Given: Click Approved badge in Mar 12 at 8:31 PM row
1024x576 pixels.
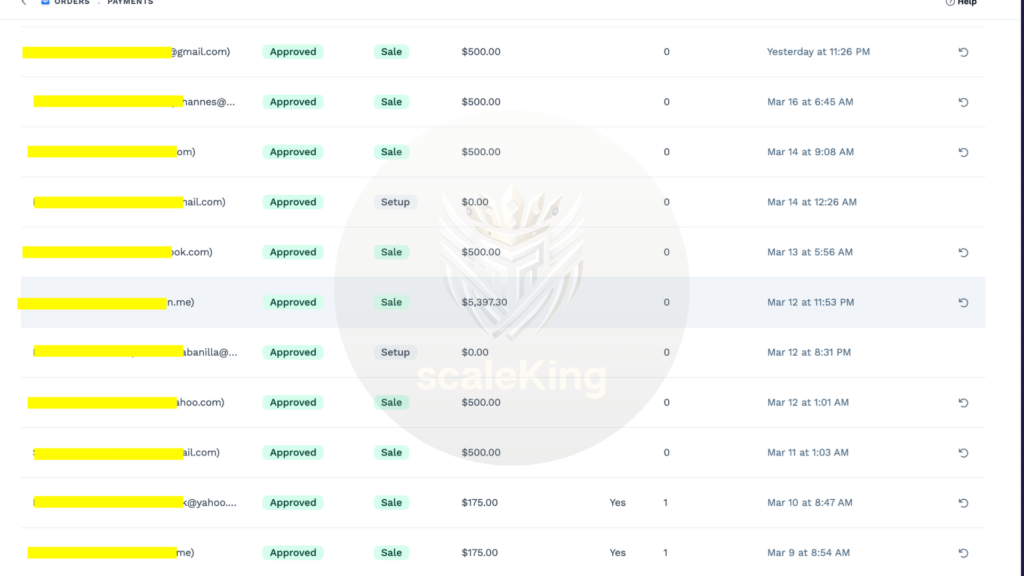Looking at the screenshot, I should point(293,353).
